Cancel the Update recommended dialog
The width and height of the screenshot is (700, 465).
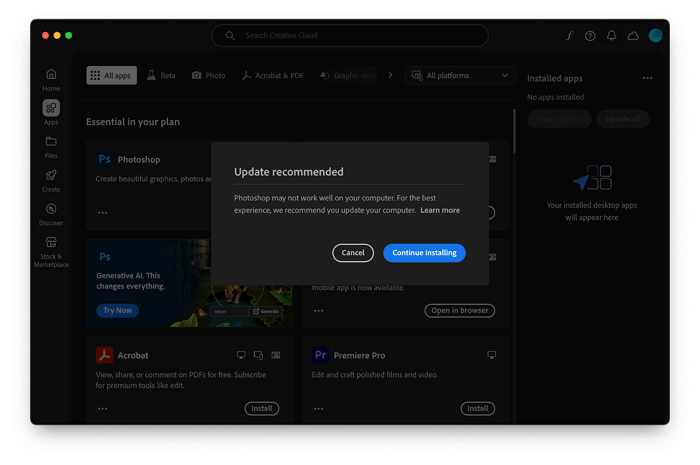(x=353, y=253)
